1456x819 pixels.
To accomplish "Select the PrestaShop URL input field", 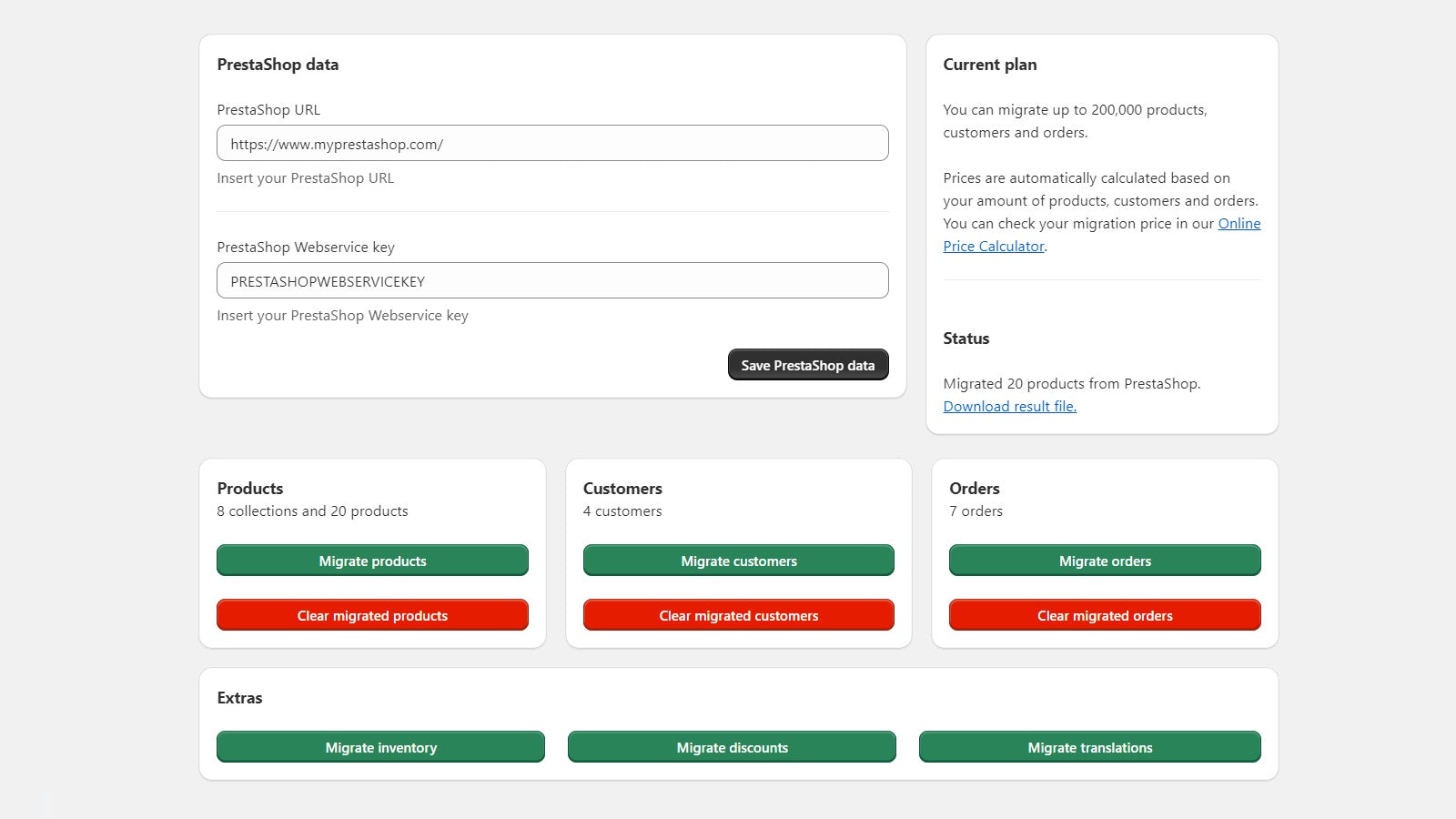I will [x=551, y=143].
